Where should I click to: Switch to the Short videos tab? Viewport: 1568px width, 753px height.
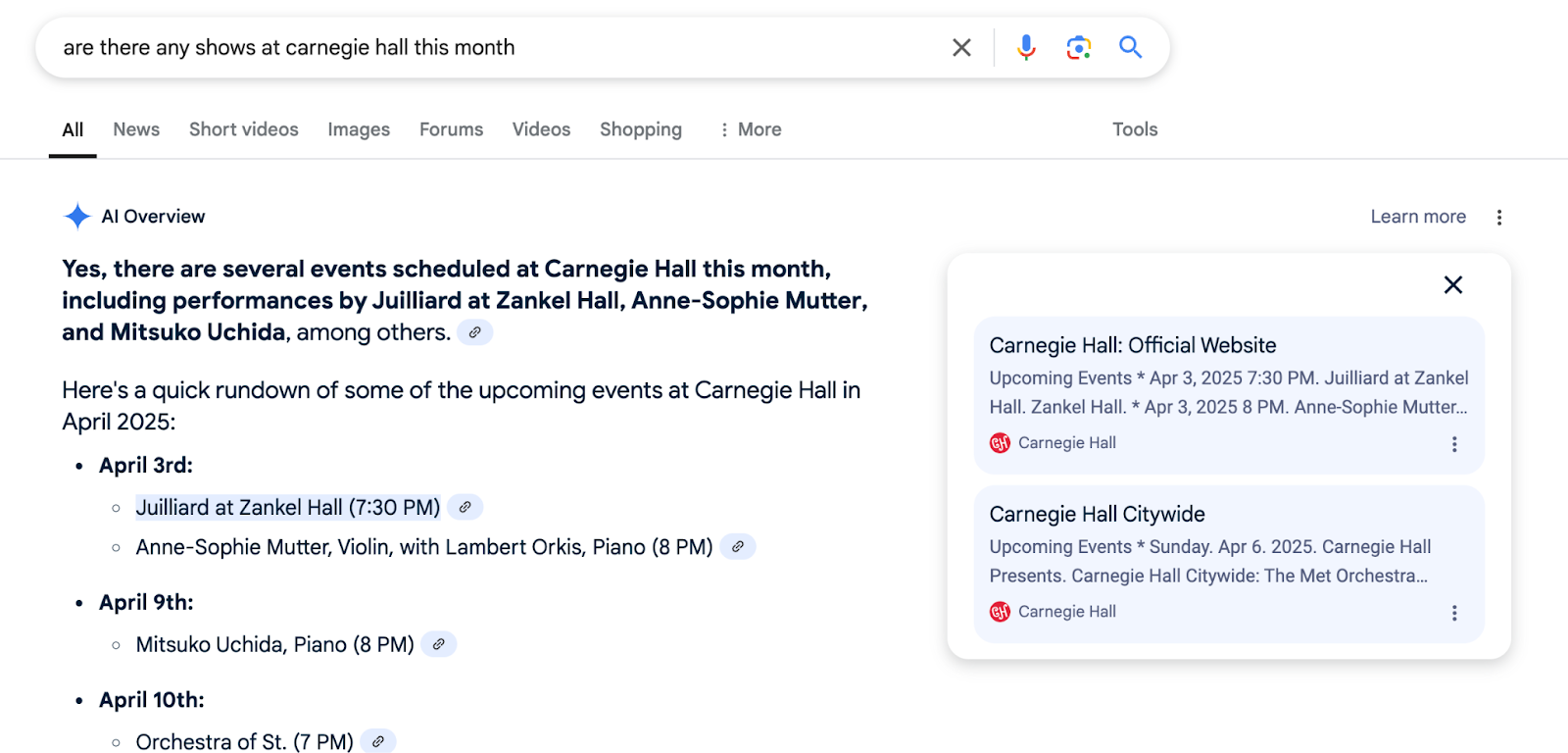pos(244,129)
